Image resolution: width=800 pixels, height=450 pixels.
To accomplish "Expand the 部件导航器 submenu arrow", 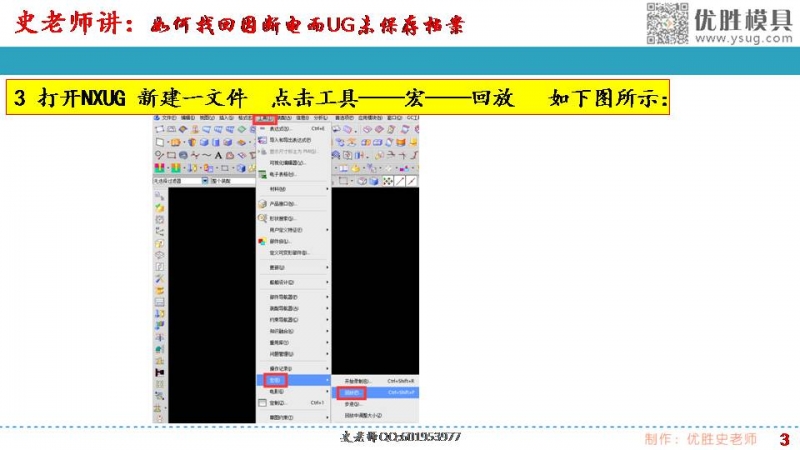I will point(327,297).
